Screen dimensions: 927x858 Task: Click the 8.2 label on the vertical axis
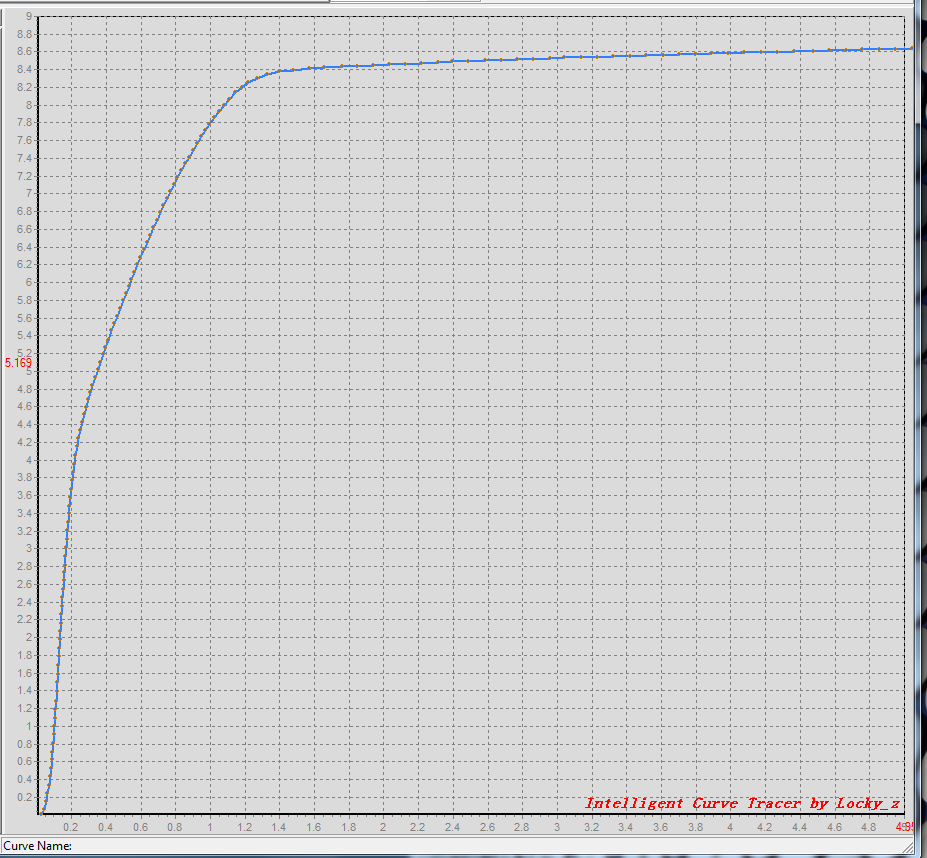pyautogui.click(x=24, y=88)
